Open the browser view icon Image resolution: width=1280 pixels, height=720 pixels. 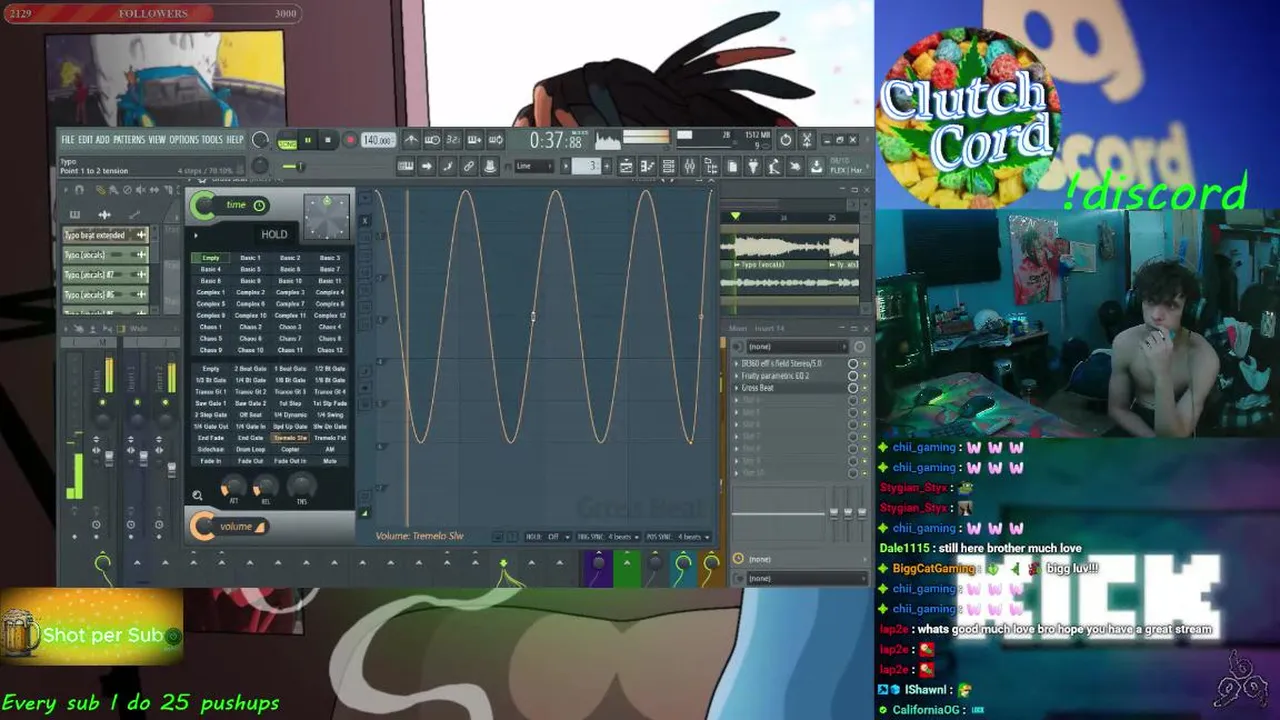click(x=711, y=166)
